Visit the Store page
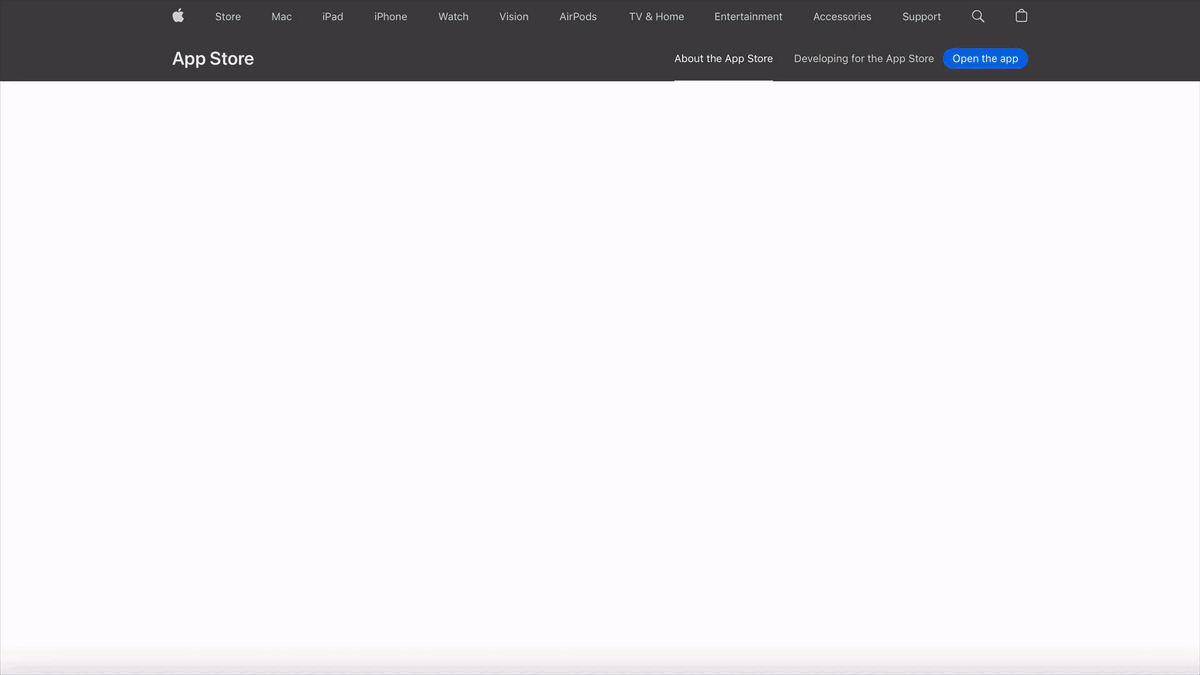 [x=227, y=16]
